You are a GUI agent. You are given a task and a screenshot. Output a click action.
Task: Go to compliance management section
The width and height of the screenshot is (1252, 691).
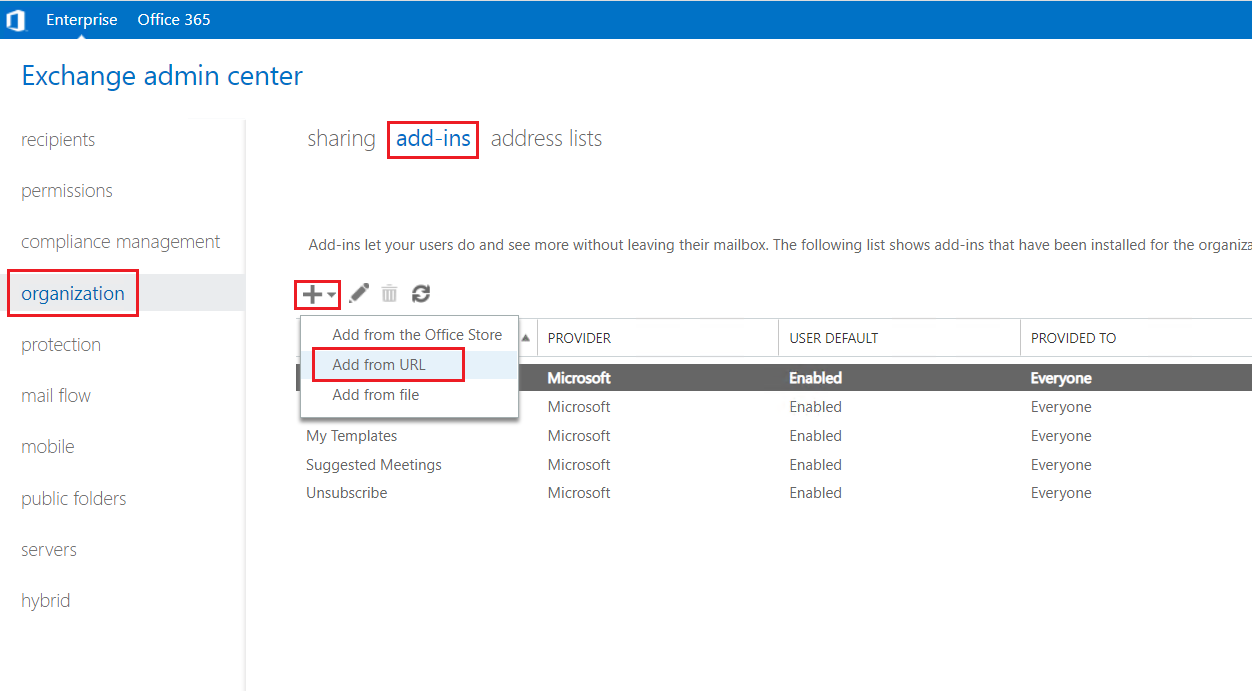121,242
